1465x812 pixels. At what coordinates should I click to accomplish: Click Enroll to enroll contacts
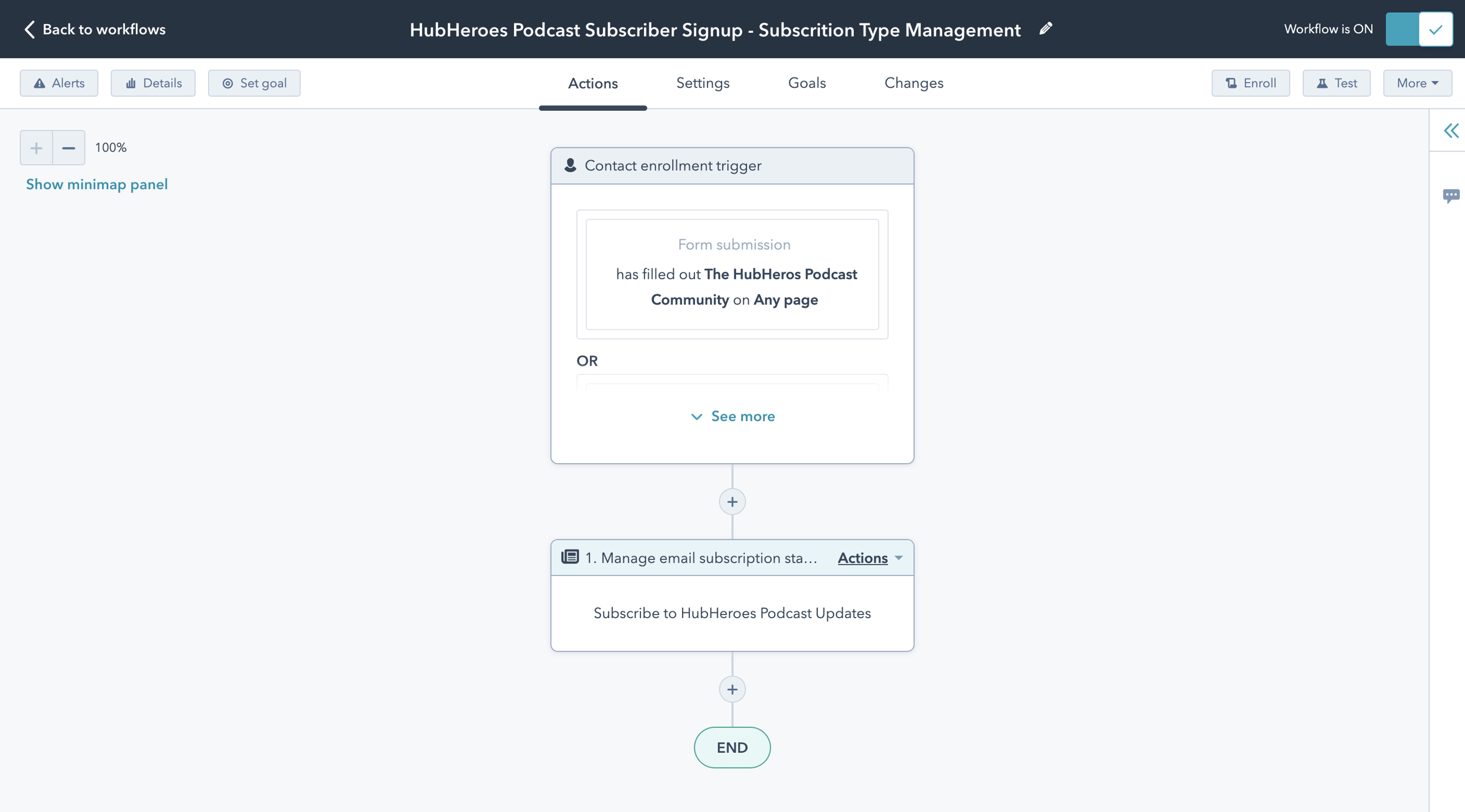point(1250,83)
